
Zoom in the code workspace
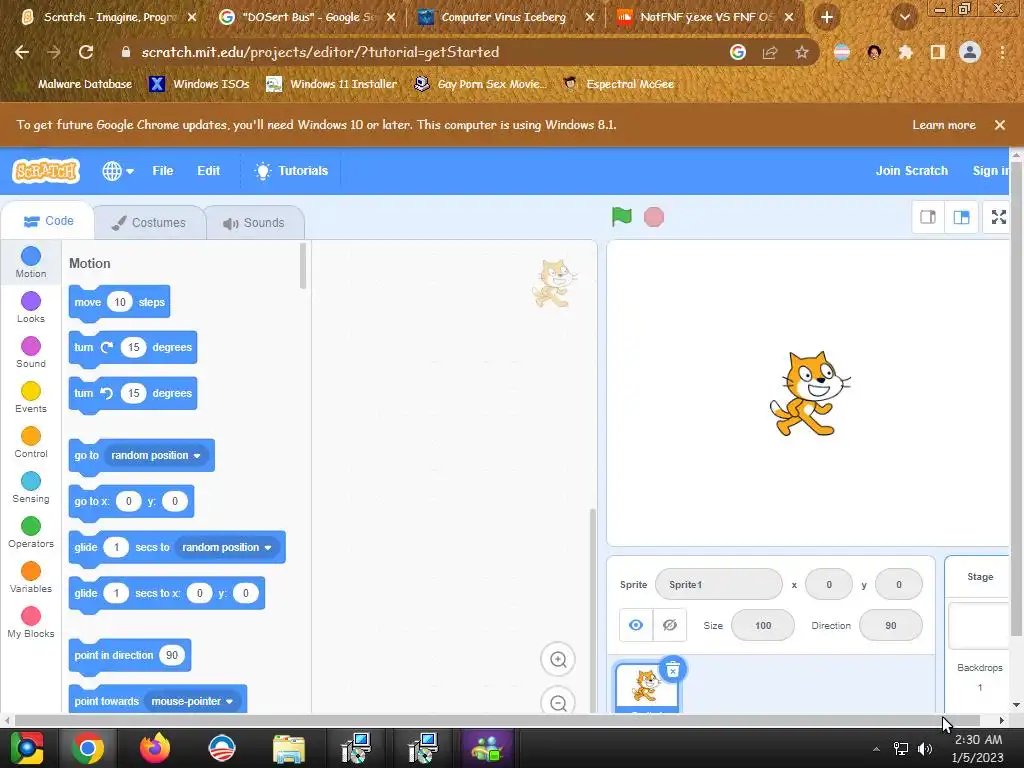(558, 659)
